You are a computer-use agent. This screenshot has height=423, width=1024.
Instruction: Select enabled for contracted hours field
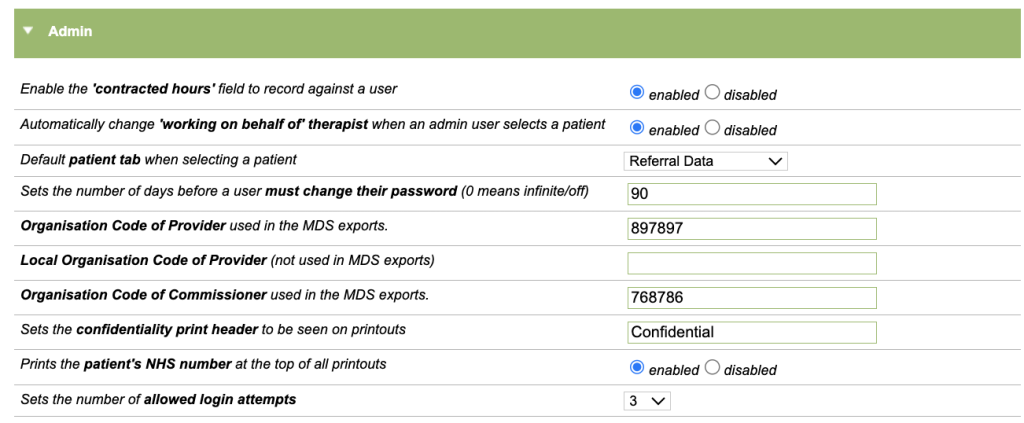point(637,93)
